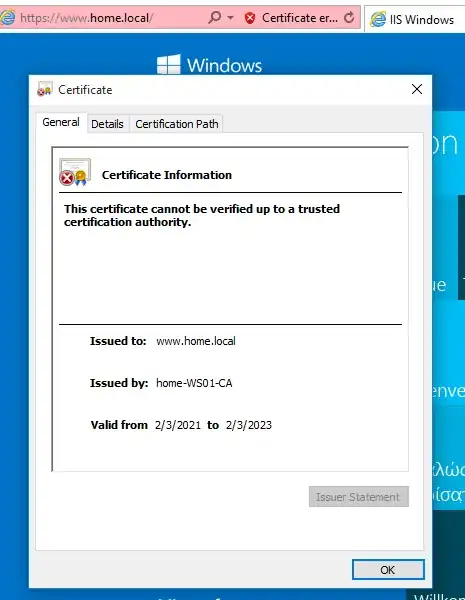Refresh the page with the reload icon
The height and width of the screenshot is (600, 465).
pos(349,17)
